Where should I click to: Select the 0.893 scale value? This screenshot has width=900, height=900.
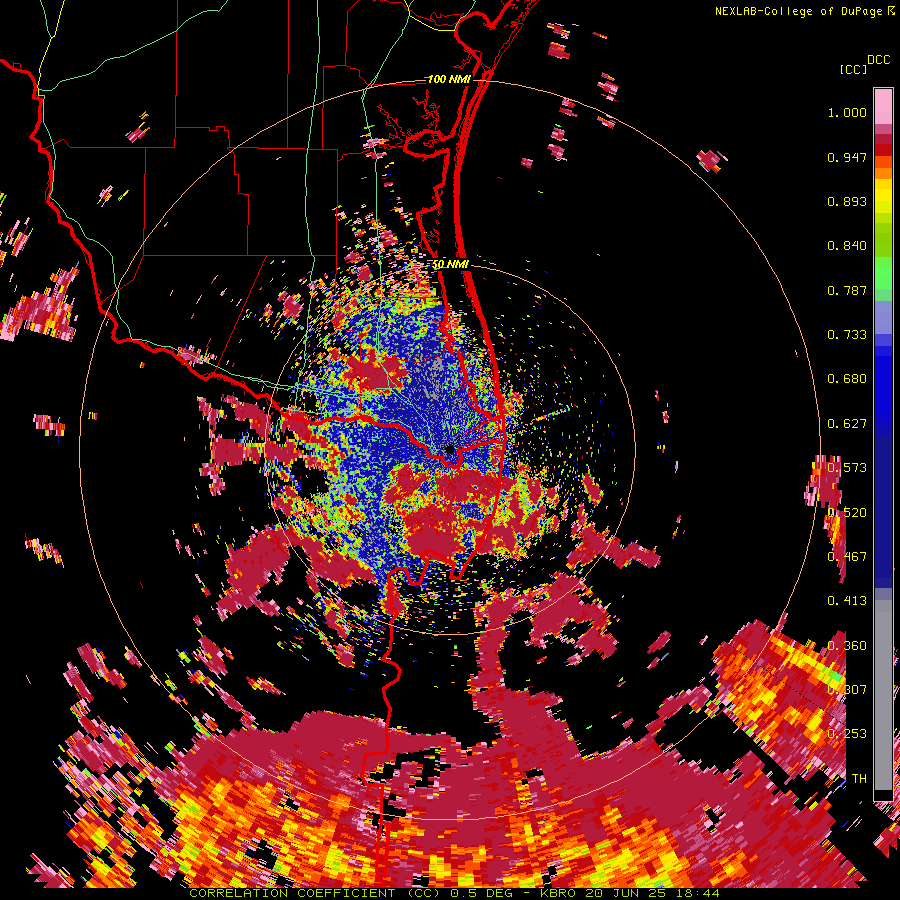click(847, 201)
